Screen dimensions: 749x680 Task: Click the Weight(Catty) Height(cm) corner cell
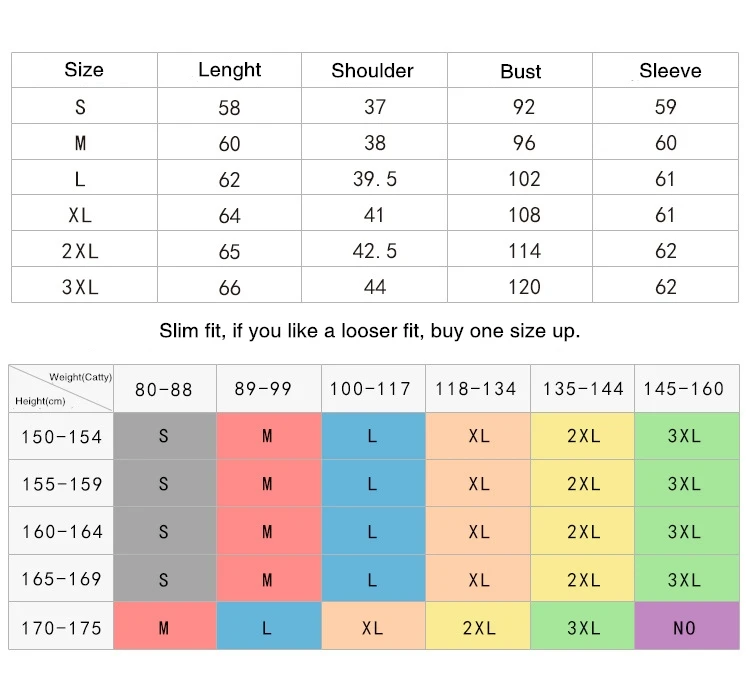[61, 389]
